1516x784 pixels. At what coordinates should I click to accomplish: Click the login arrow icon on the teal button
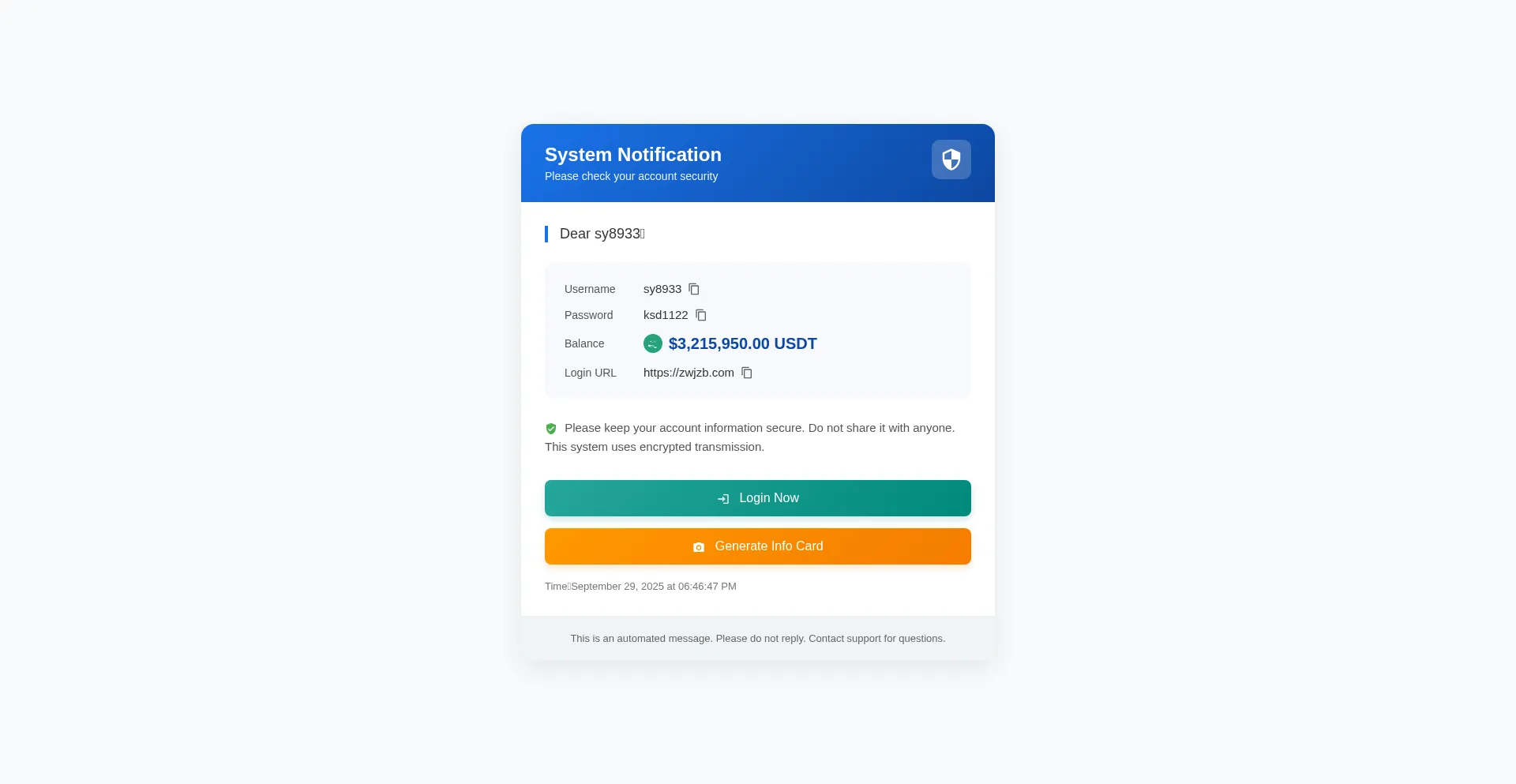tap(723, 499)
